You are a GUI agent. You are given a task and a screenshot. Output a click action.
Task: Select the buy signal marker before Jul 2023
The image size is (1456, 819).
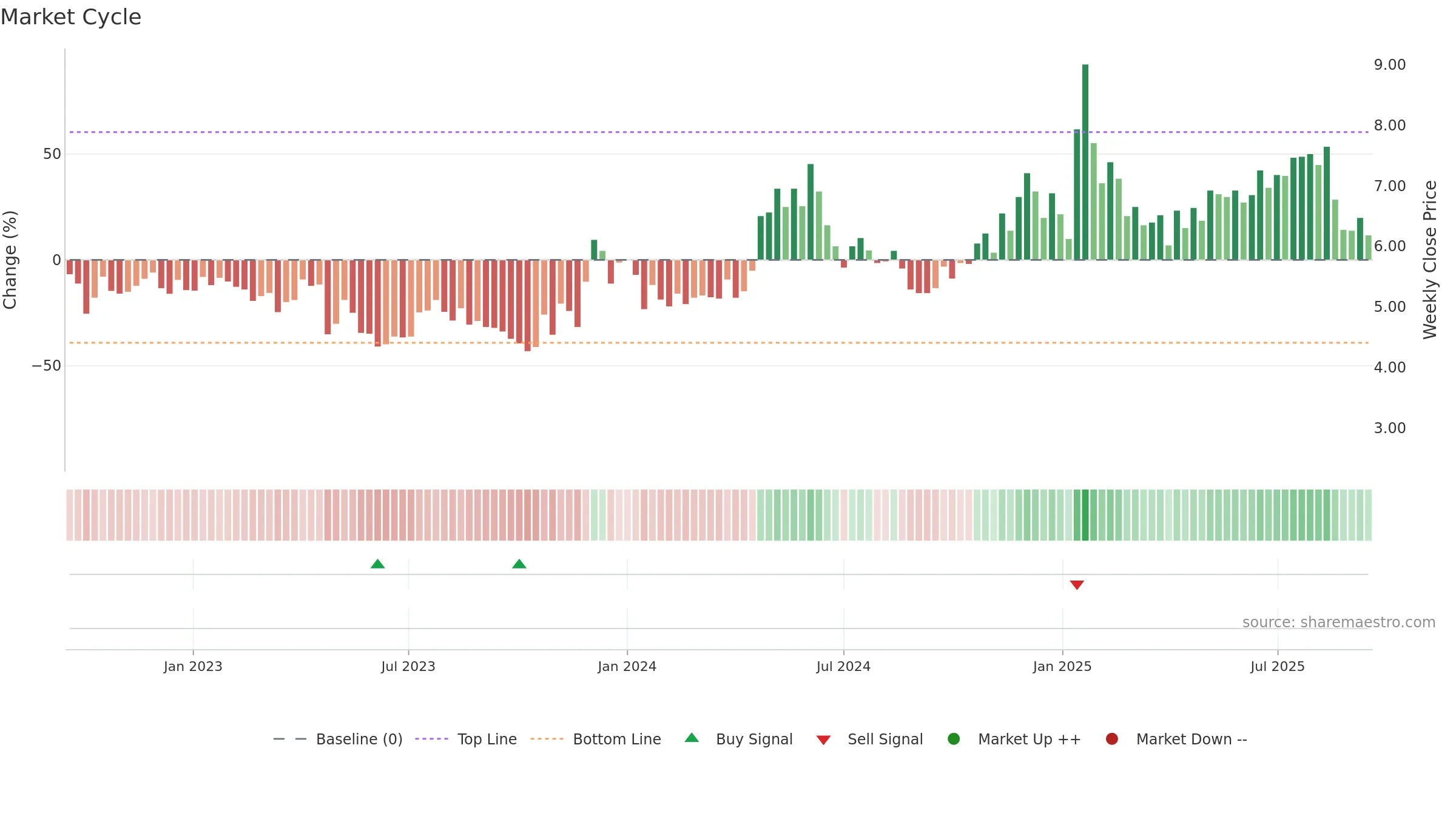click(377, 564)
